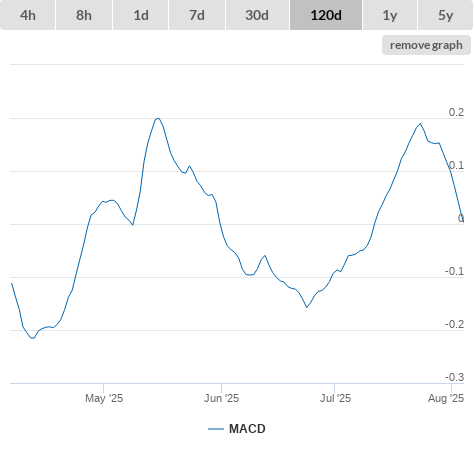Click the Jul '25 axis label
474x455 pixels.
click(335, 398)
